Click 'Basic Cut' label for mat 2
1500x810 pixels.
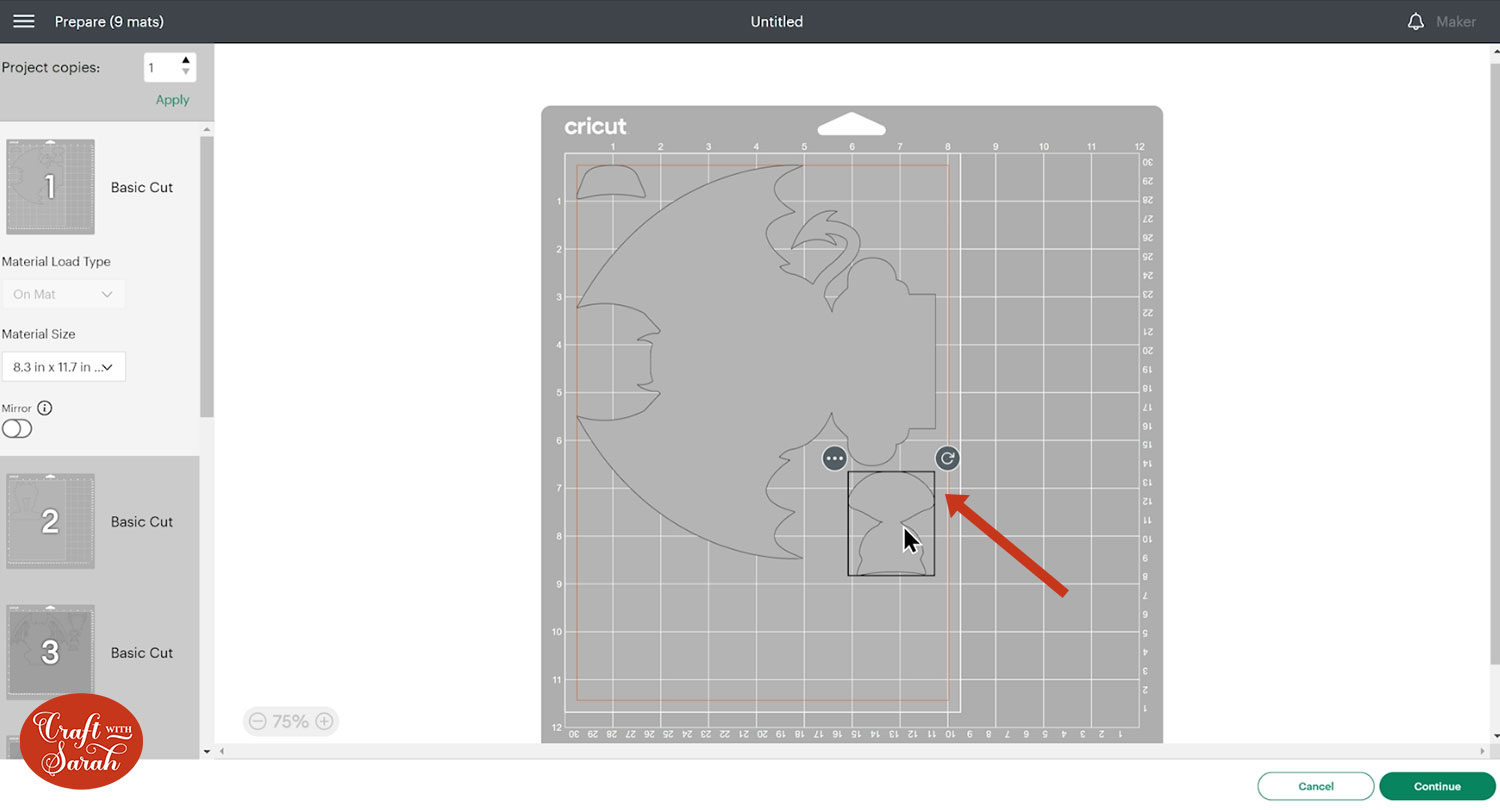[x=142, y=521]
